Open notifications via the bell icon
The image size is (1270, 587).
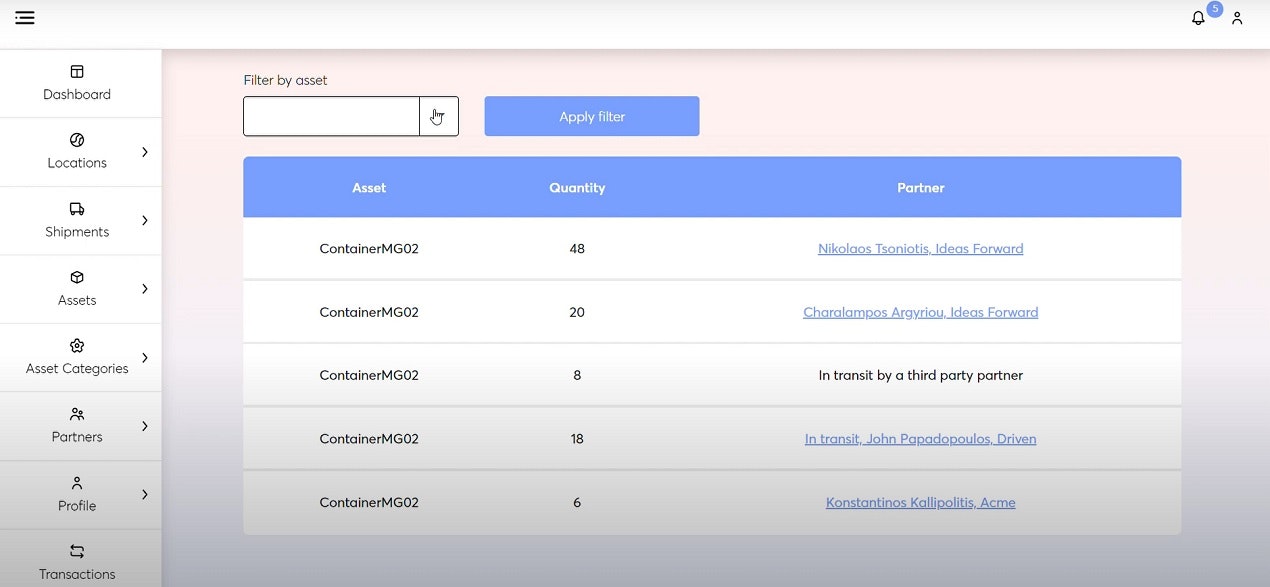tap(1197, 17)
